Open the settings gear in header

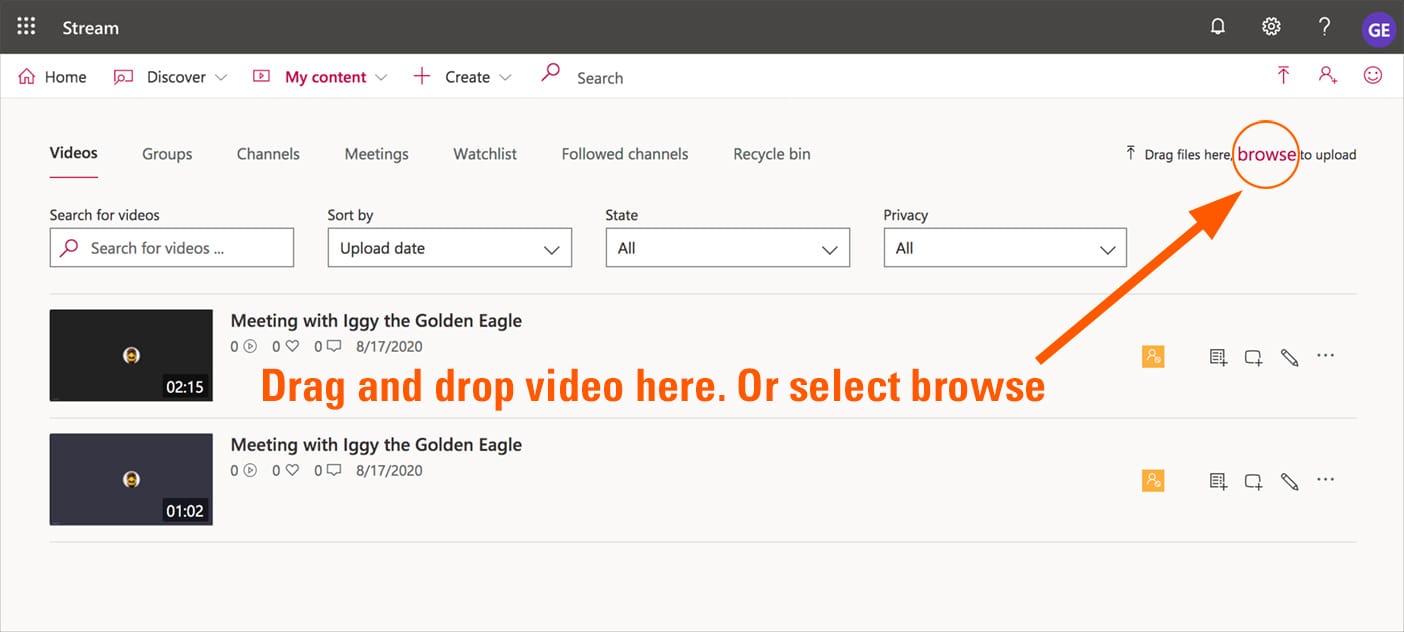pos(1271,27)
